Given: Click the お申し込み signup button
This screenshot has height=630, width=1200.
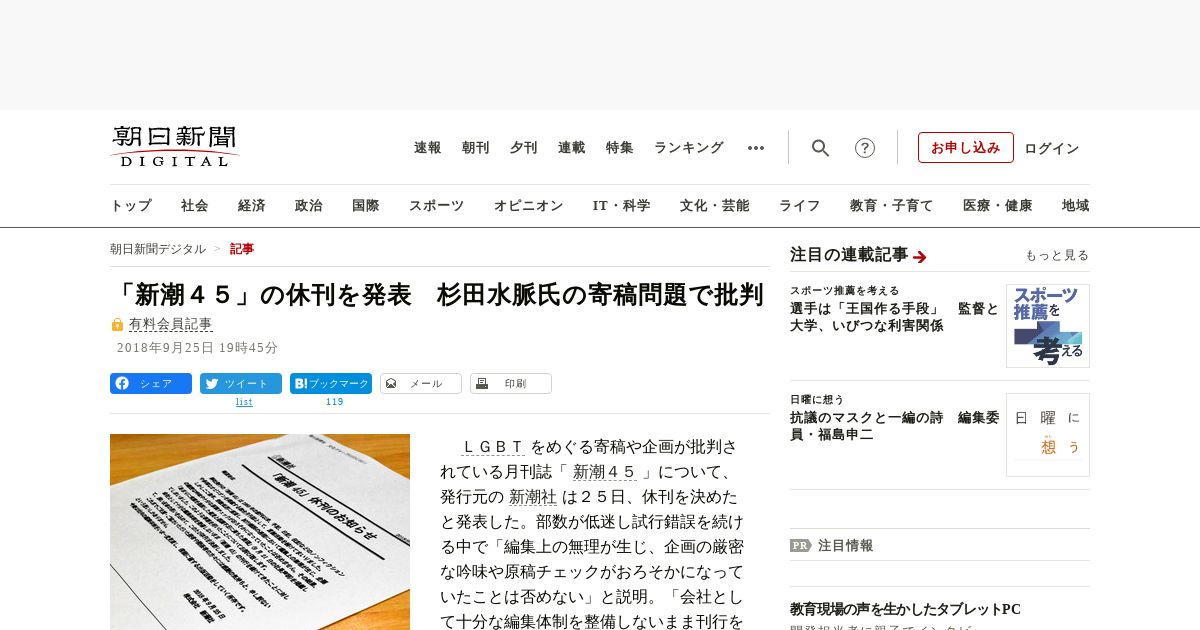Looking at the screenshot, I should coord(966,148).
